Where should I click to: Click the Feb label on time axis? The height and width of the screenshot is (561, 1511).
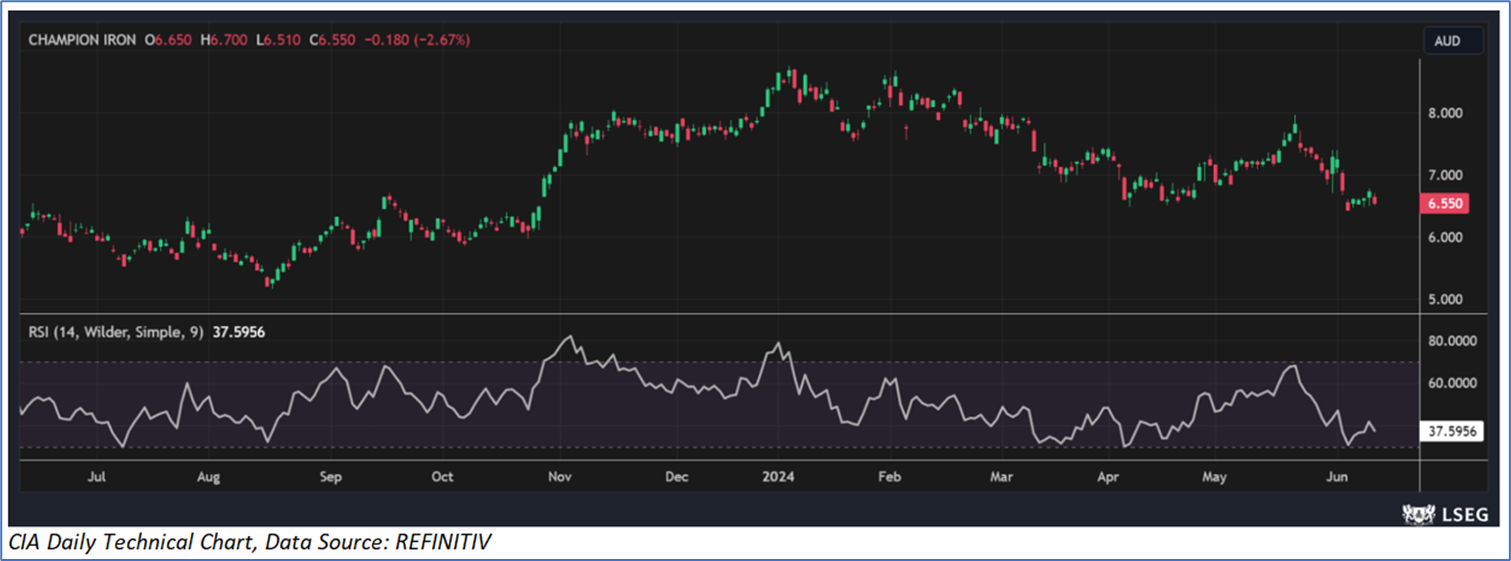(x=889, y=477)
